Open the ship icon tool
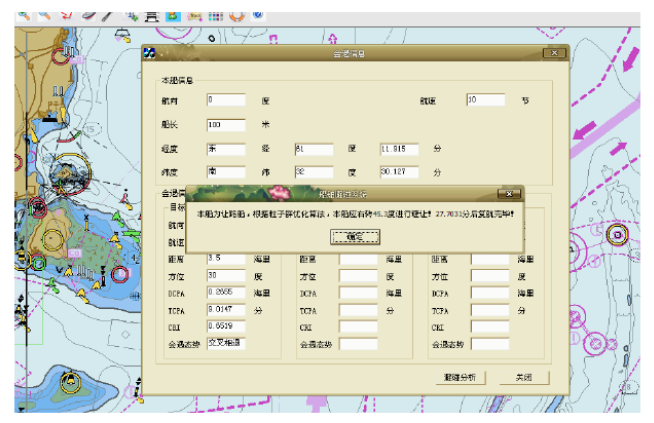This screenshot has width=654, height=423. tap(88, 16)
